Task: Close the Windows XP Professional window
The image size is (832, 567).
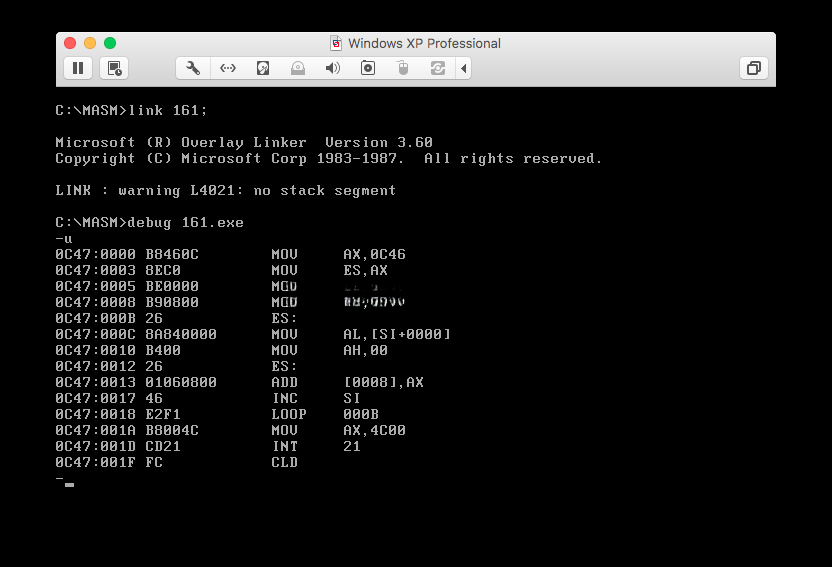Action: tap(70, 43)
